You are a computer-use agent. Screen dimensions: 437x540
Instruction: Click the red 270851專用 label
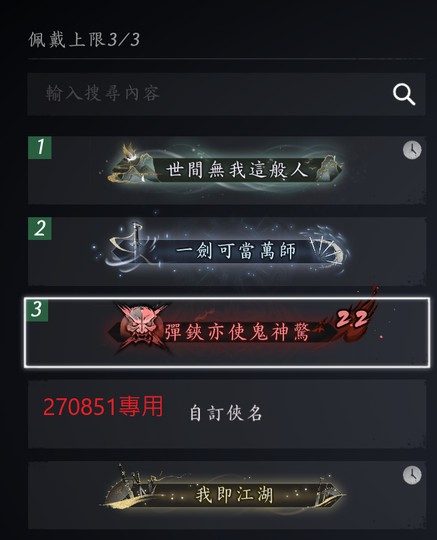coord(103,407)
